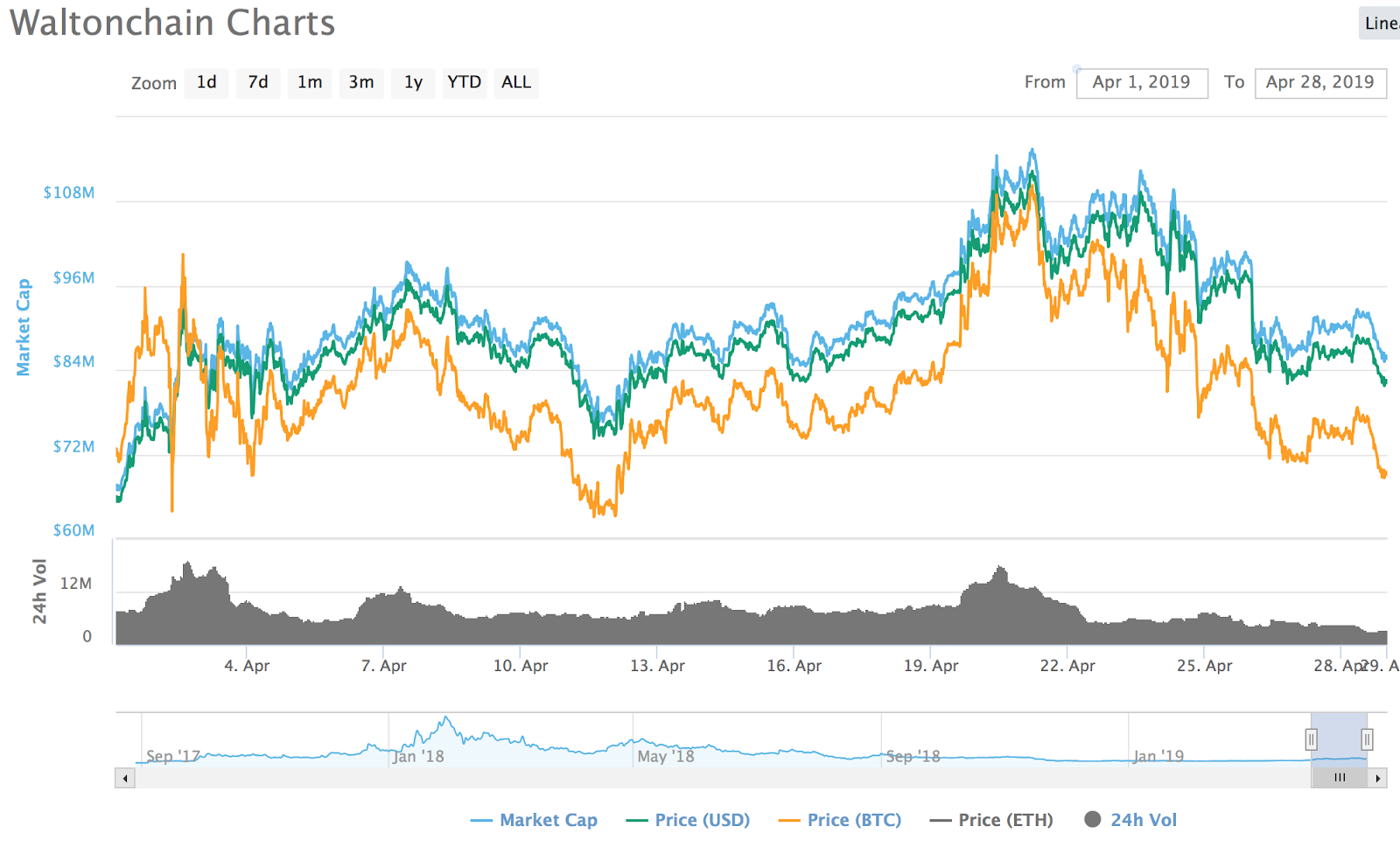Screen dimensions: 1400x854
Task: Set zoom to 1d
Action: click(x=206, y=83)
